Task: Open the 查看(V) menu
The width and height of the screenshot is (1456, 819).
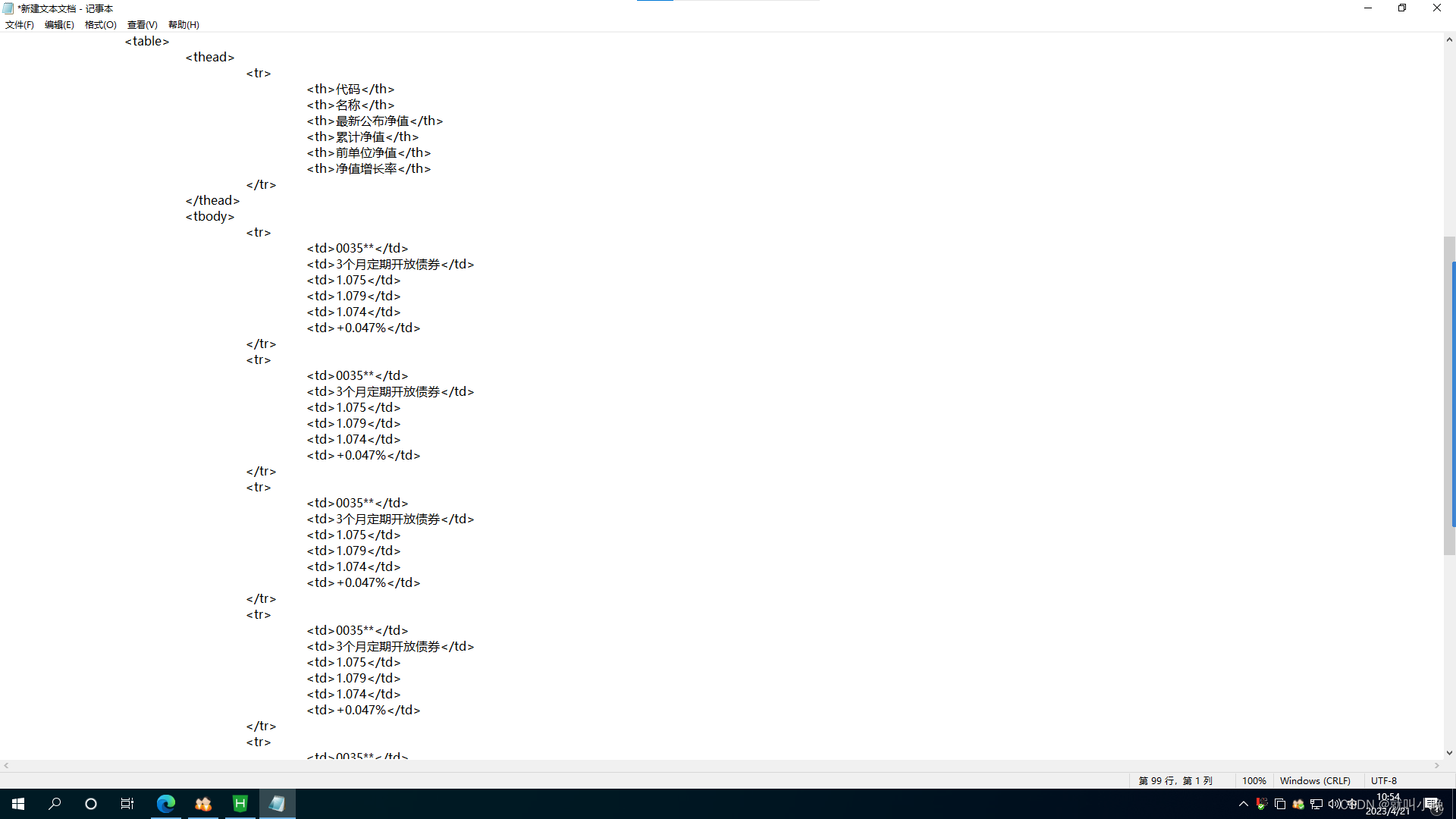Action: pos(142,25)
